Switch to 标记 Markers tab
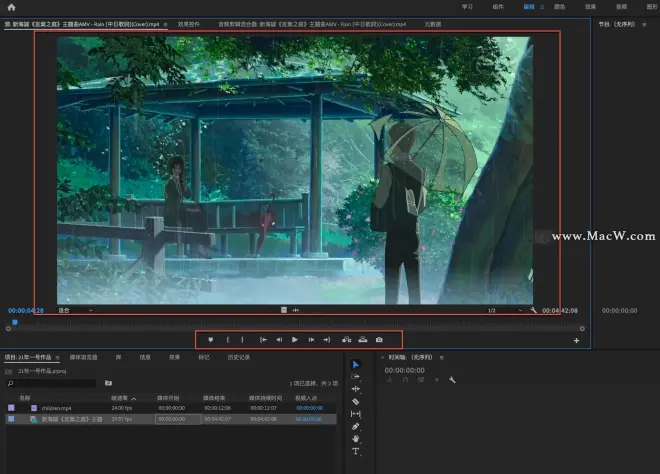The width and height of the screenshot is (660, 474). 204,357
